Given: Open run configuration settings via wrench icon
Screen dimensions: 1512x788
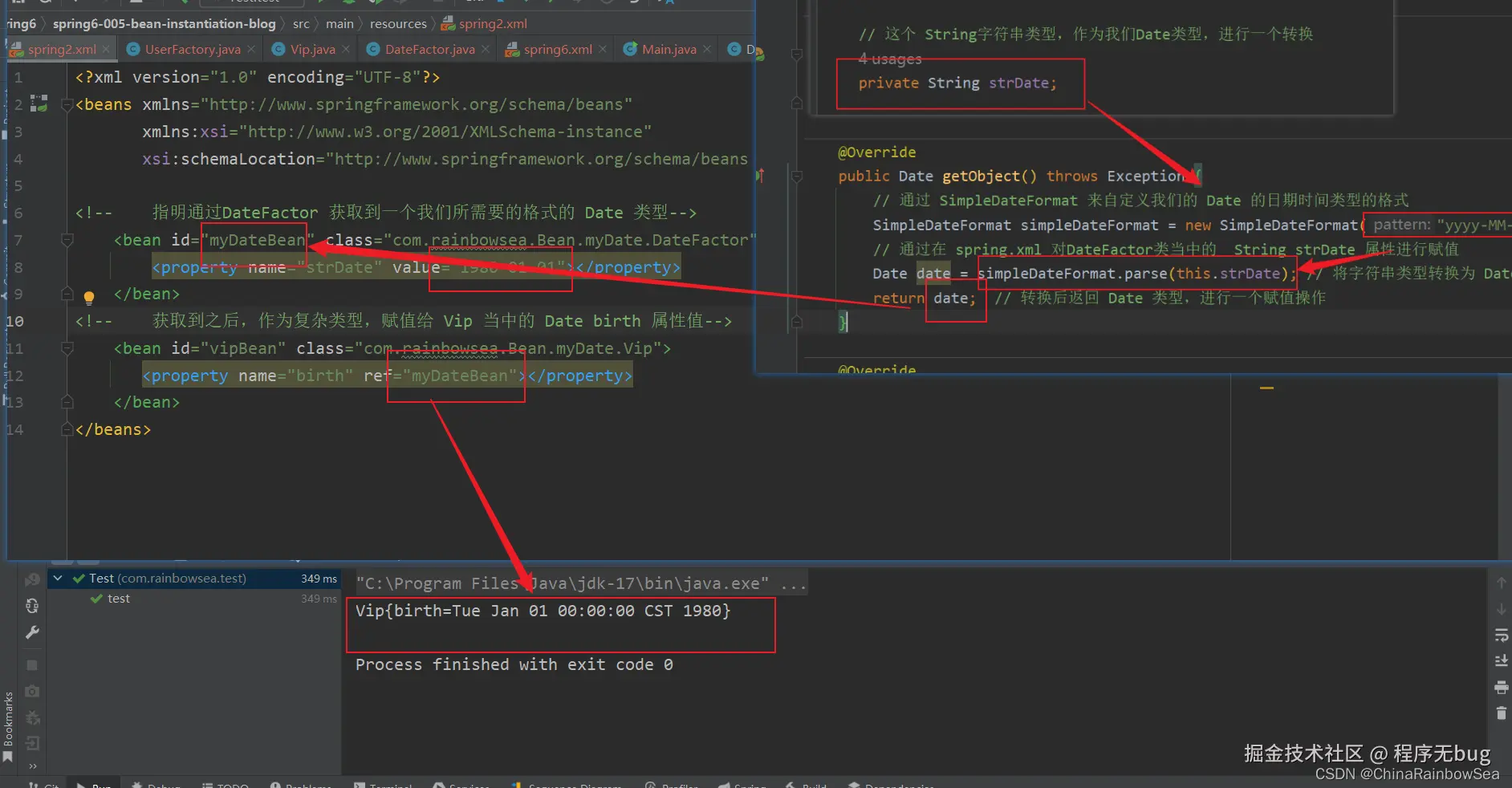Looking at the screenshot, I should click(x=32, y=633).
